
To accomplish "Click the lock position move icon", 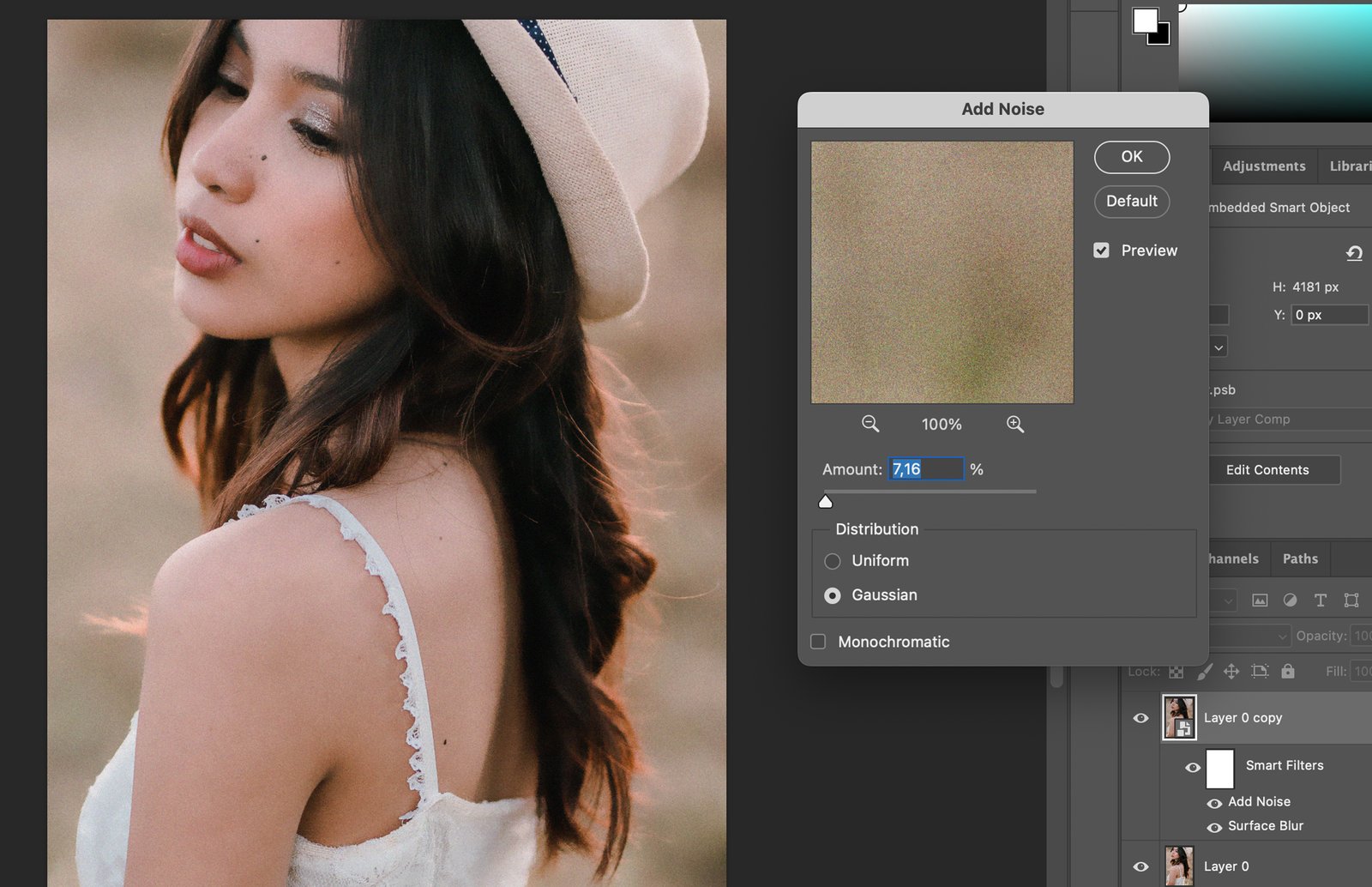I will pyautogui.click(x=1231, y=672).
